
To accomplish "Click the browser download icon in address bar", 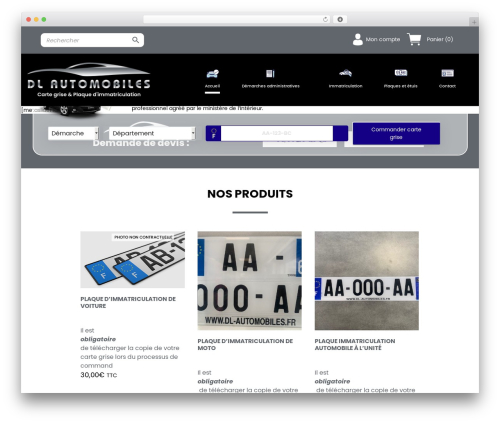I will point(340,20).
